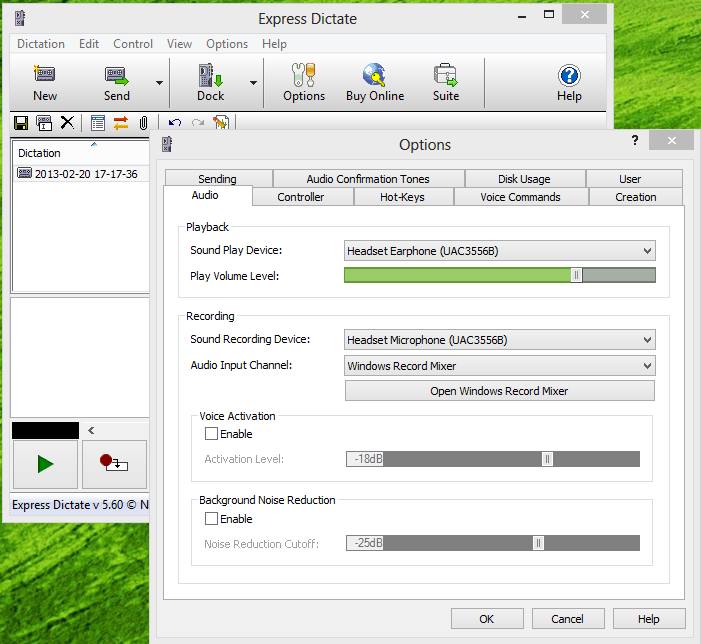Click the Save floppy disk icon

21,123
